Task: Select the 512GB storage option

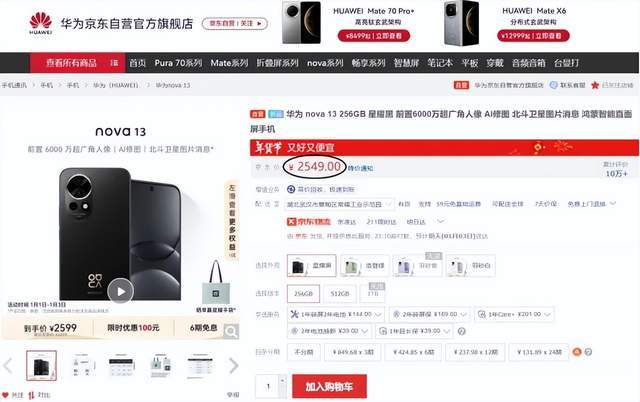Action: click(340, 293)
